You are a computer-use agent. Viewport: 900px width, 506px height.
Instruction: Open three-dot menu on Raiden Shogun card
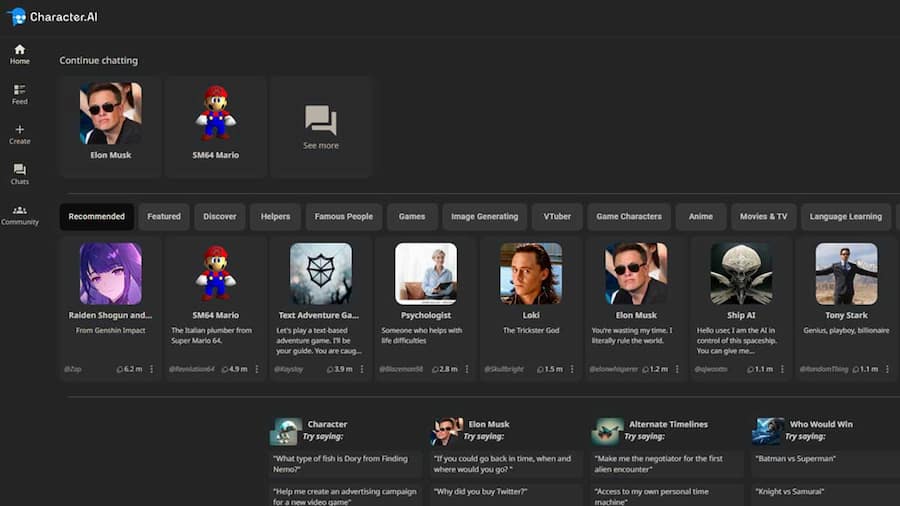tap(152, 369)
